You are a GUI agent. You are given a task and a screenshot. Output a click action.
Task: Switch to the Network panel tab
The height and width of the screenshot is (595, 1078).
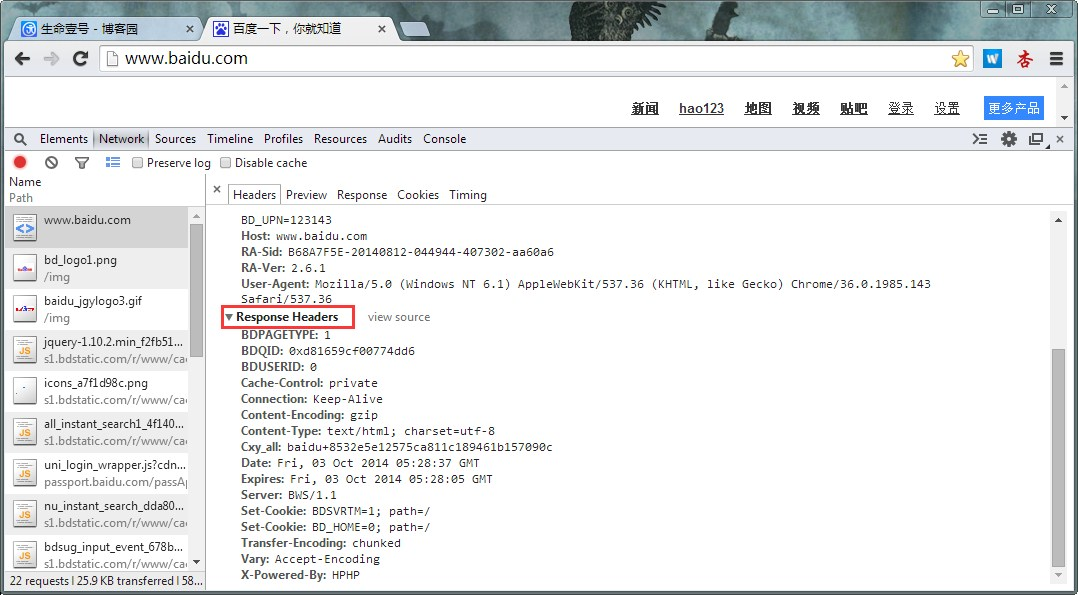pos(122,139)
